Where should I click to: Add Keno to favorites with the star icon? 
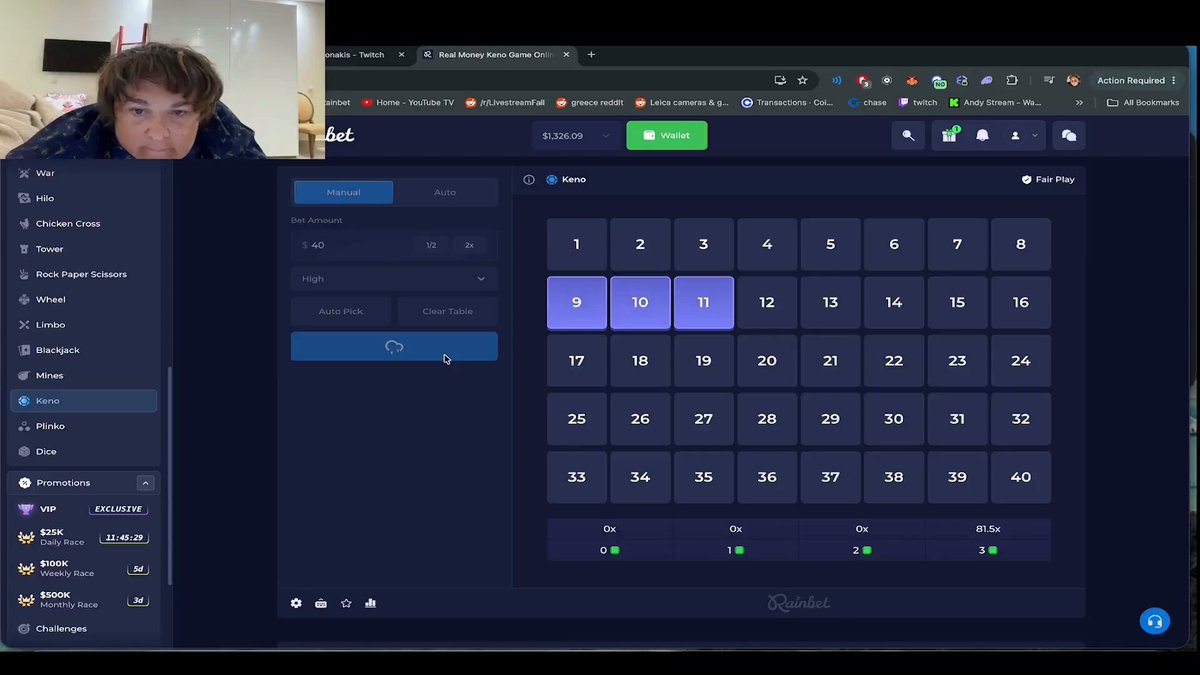[x=346, y=603]
